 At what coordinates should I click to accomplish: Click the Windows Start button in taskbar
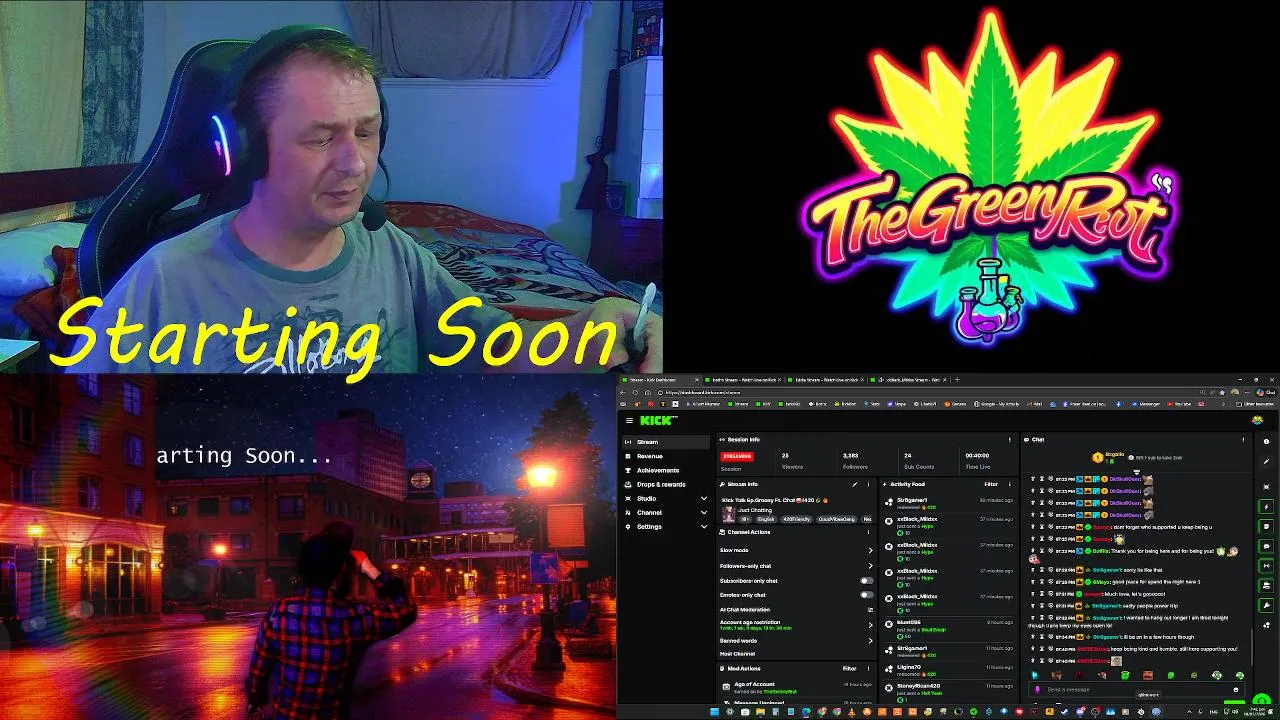coord(714,712)
